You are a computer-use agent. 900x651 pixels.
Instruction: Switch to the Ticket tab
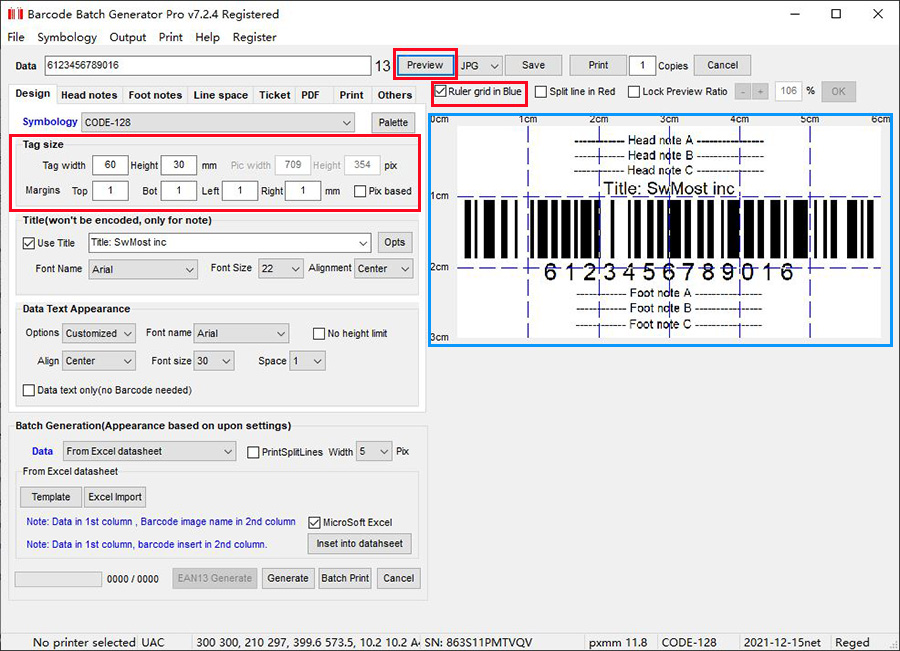coord(274,95)
